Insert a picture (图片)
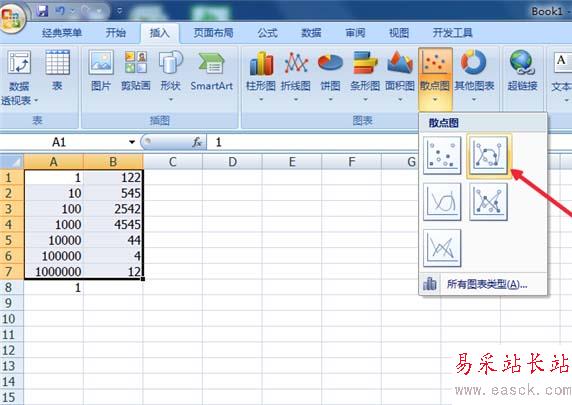The width and height of the screenshot is (572, 405). (x=101, y=70)
